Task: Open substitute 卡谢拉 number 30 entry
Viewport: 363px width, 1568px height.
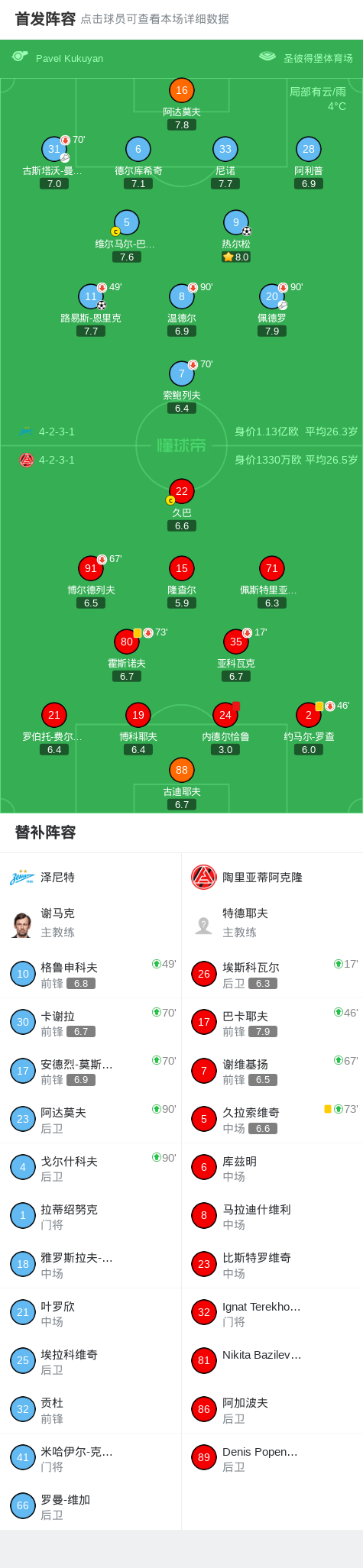Action: point(91,1022)
